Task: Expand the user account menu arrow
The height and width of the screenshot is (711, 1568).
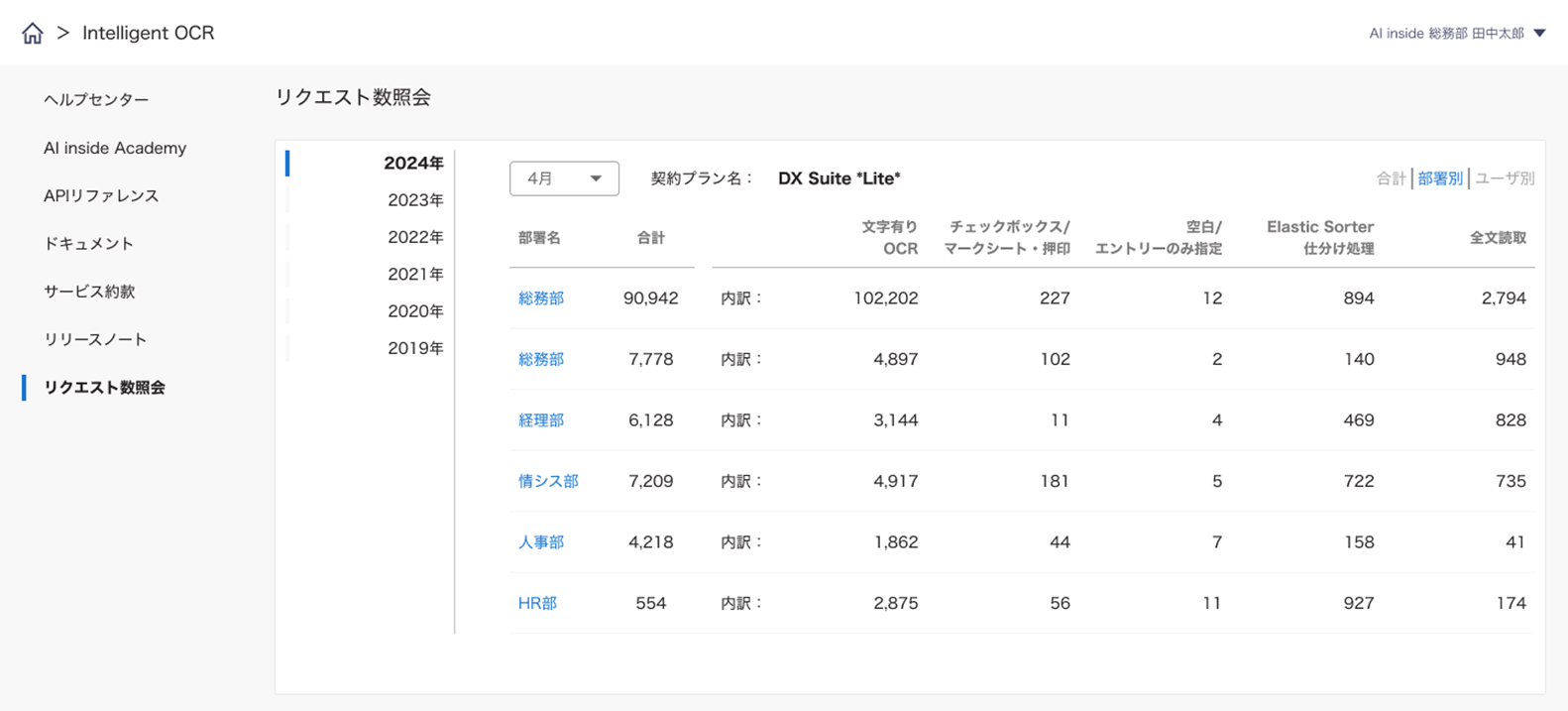Action: (1539, 34)
